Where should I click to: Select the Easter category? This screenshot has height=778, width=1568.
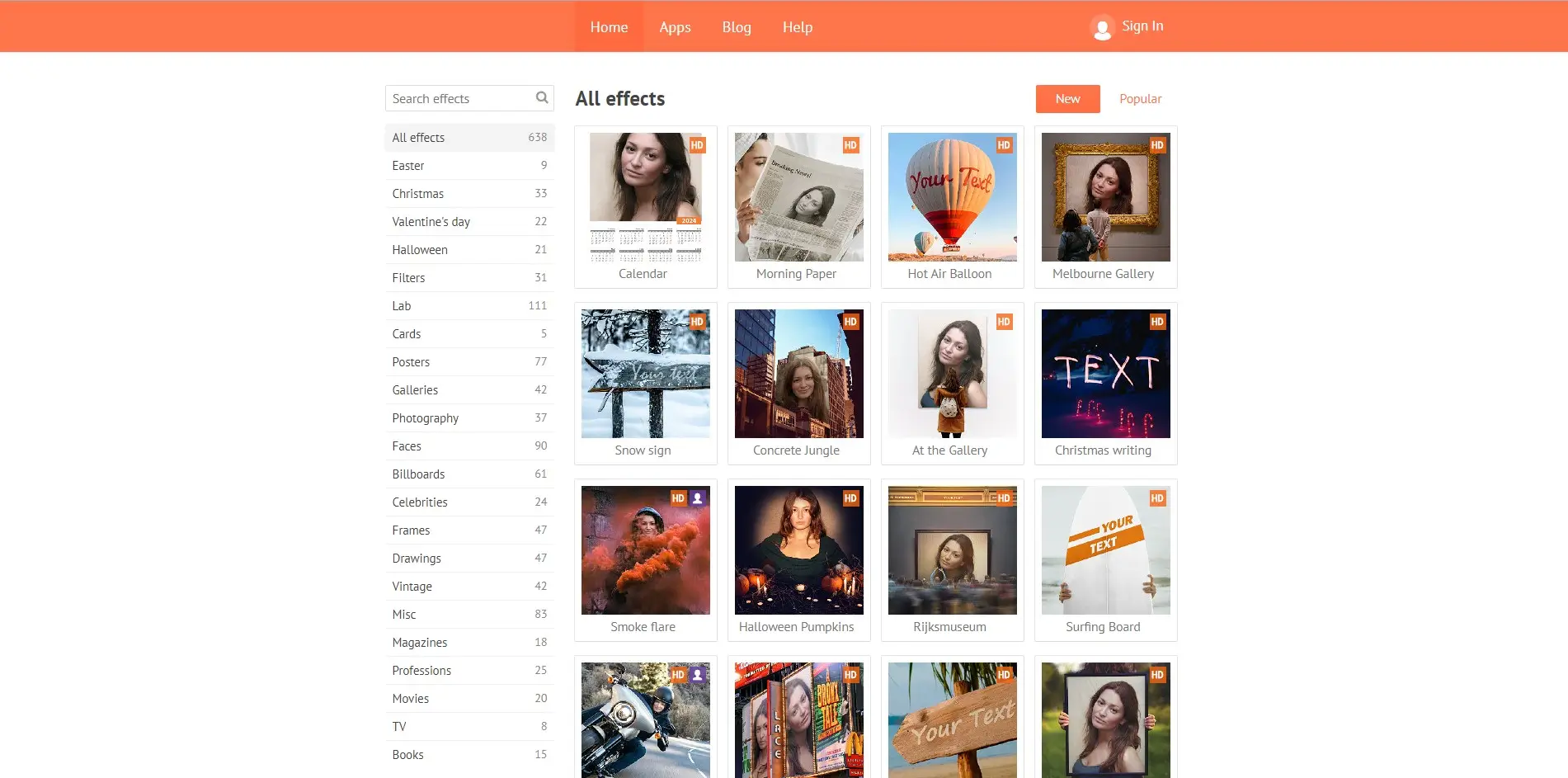coord(469,166)
